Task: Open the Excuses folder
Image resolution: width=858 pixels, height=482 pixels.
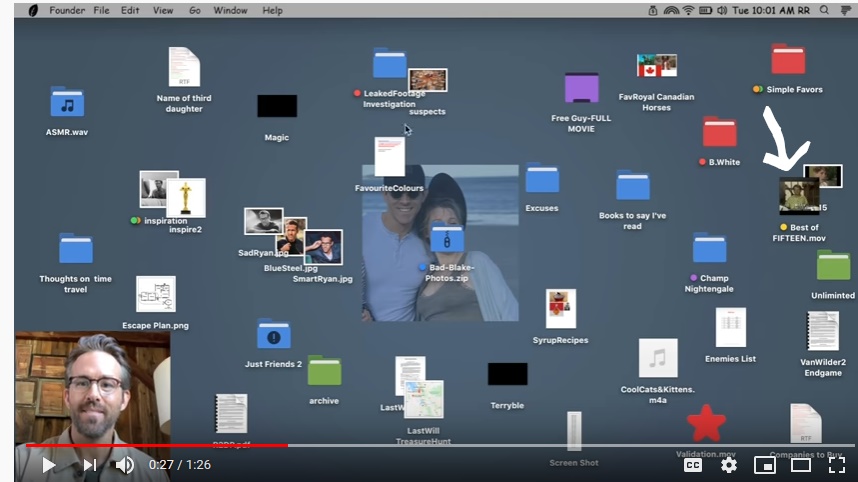Action: click(x=542, y=178)
